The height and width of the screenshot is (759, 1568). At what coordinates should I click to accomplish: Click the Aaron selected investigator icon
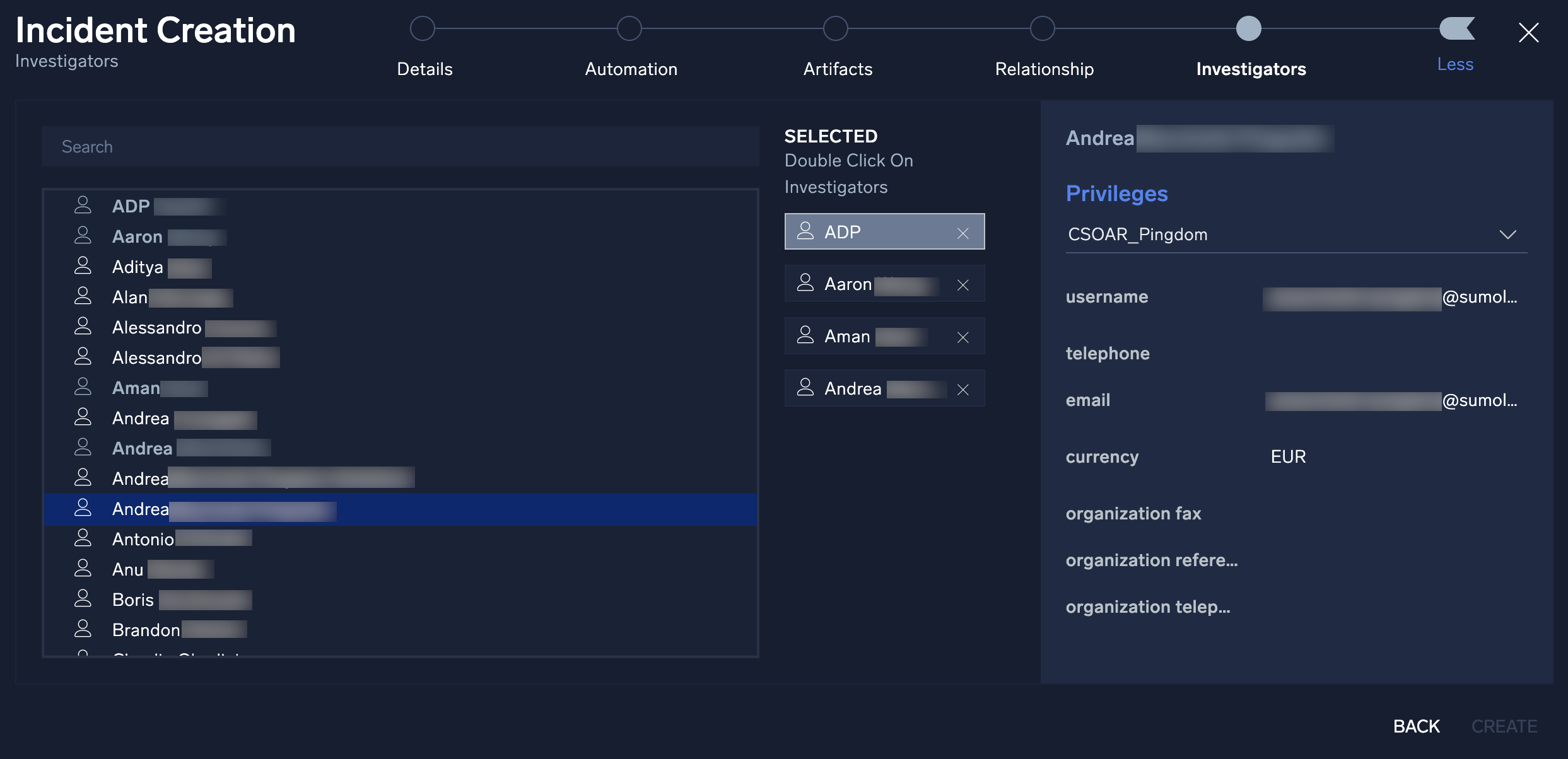pos(804,283)
